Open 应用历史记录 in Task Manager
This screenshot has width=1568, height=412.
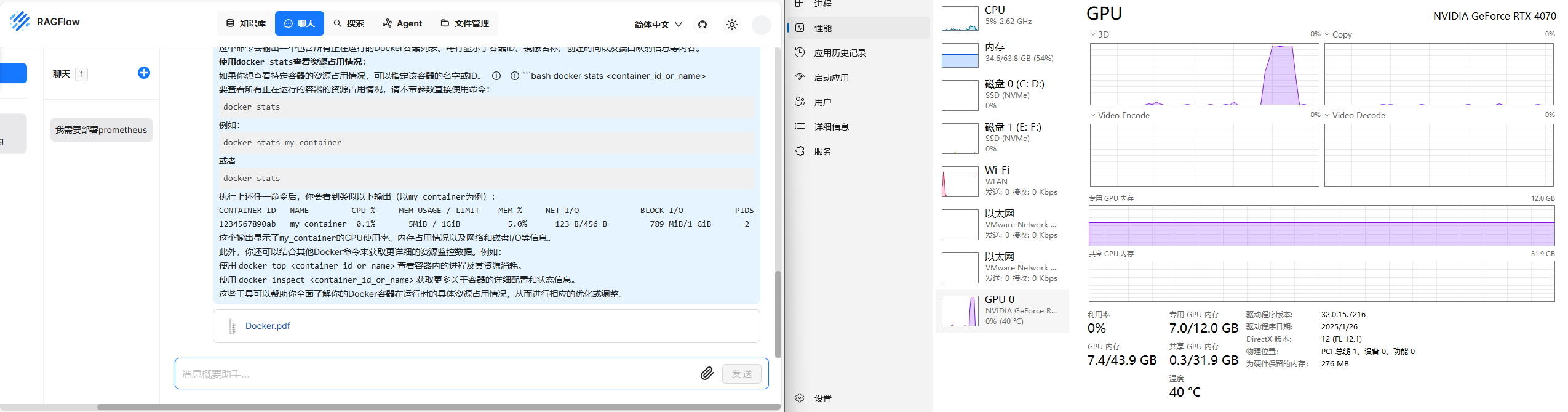pyautogui.click(x=840, y=53)
